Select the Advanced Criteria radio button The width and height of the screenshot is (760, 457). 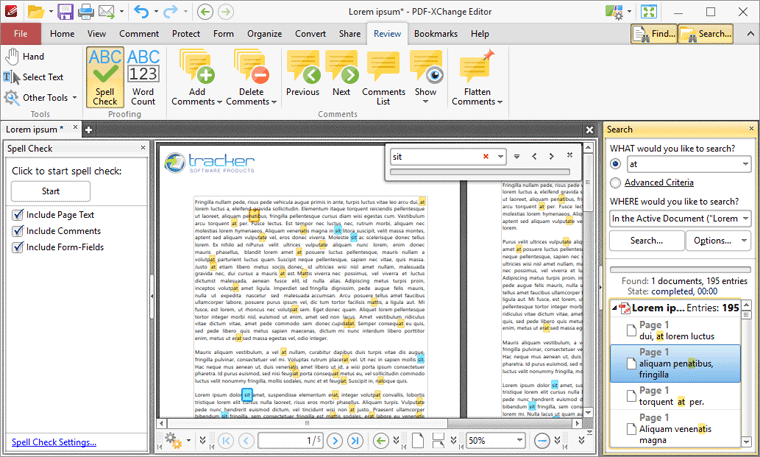(615, 183)
